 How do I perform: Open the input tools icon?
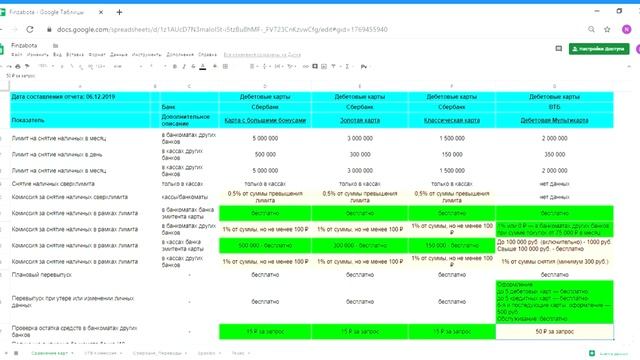(364, 66)
